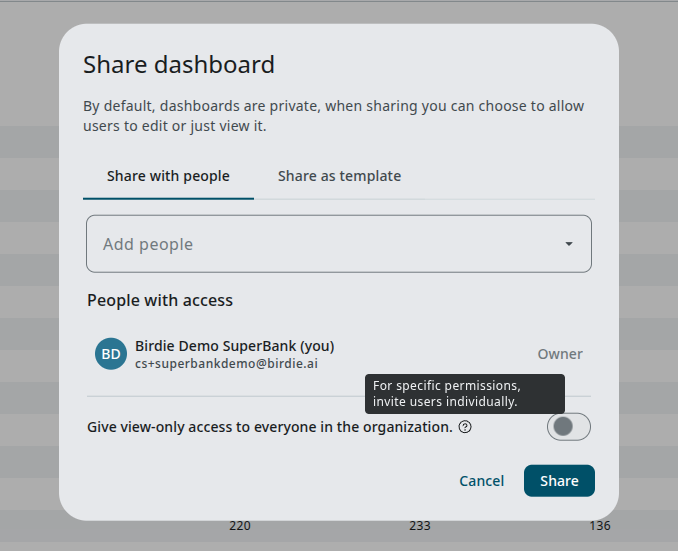Click the People with access heading

(160, 300)
